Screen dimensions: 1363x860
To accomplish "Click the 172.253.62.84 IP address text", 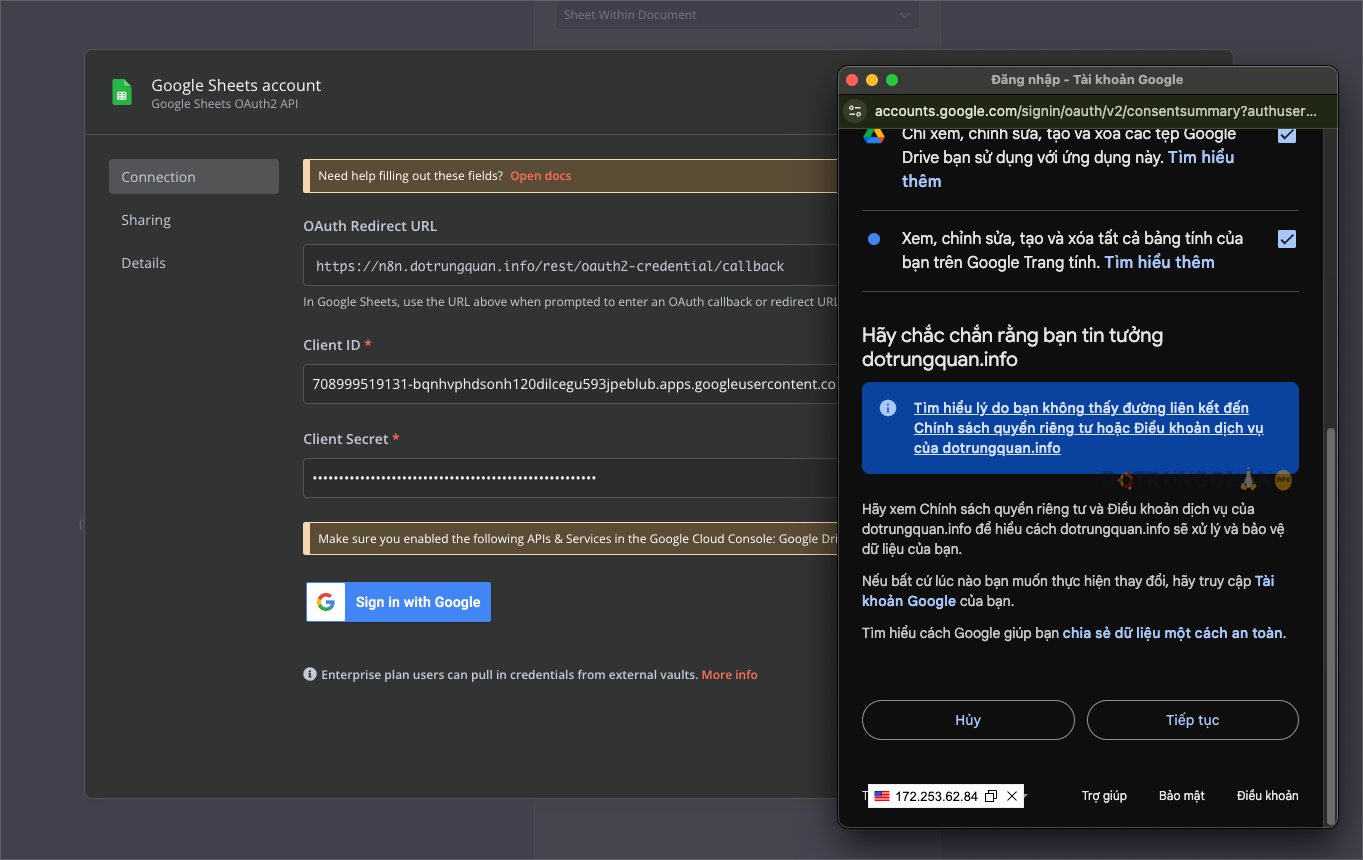I will 936,797.
